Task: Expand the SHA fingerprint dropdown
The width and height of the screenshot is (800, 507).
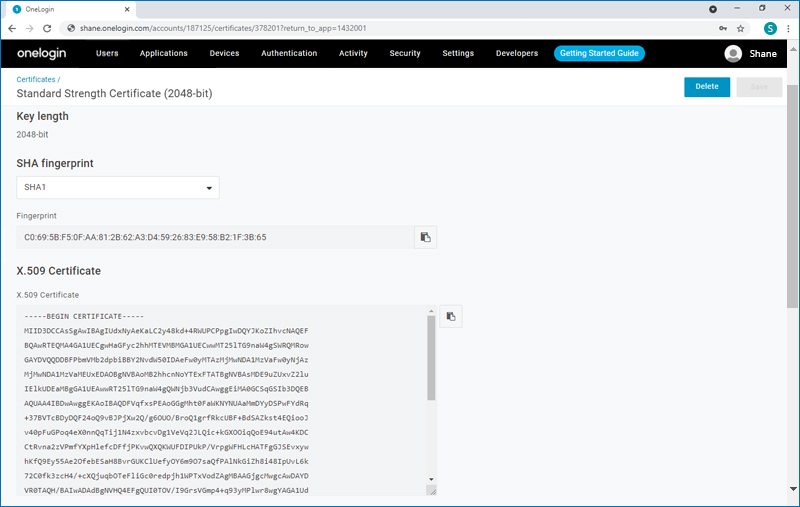Action: [x=118, y=187]
